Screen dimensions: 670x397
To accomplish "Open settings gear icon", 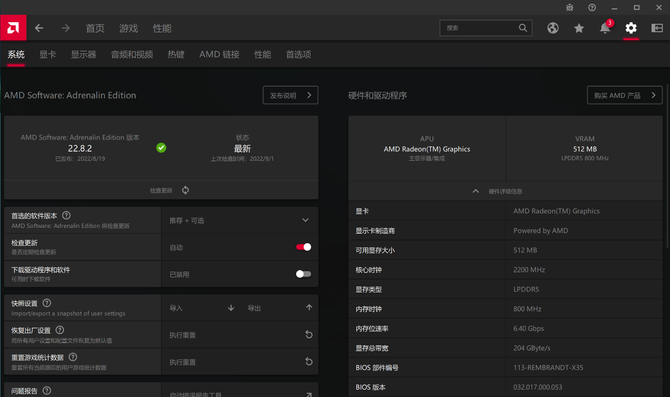I will tap(631, 28).
